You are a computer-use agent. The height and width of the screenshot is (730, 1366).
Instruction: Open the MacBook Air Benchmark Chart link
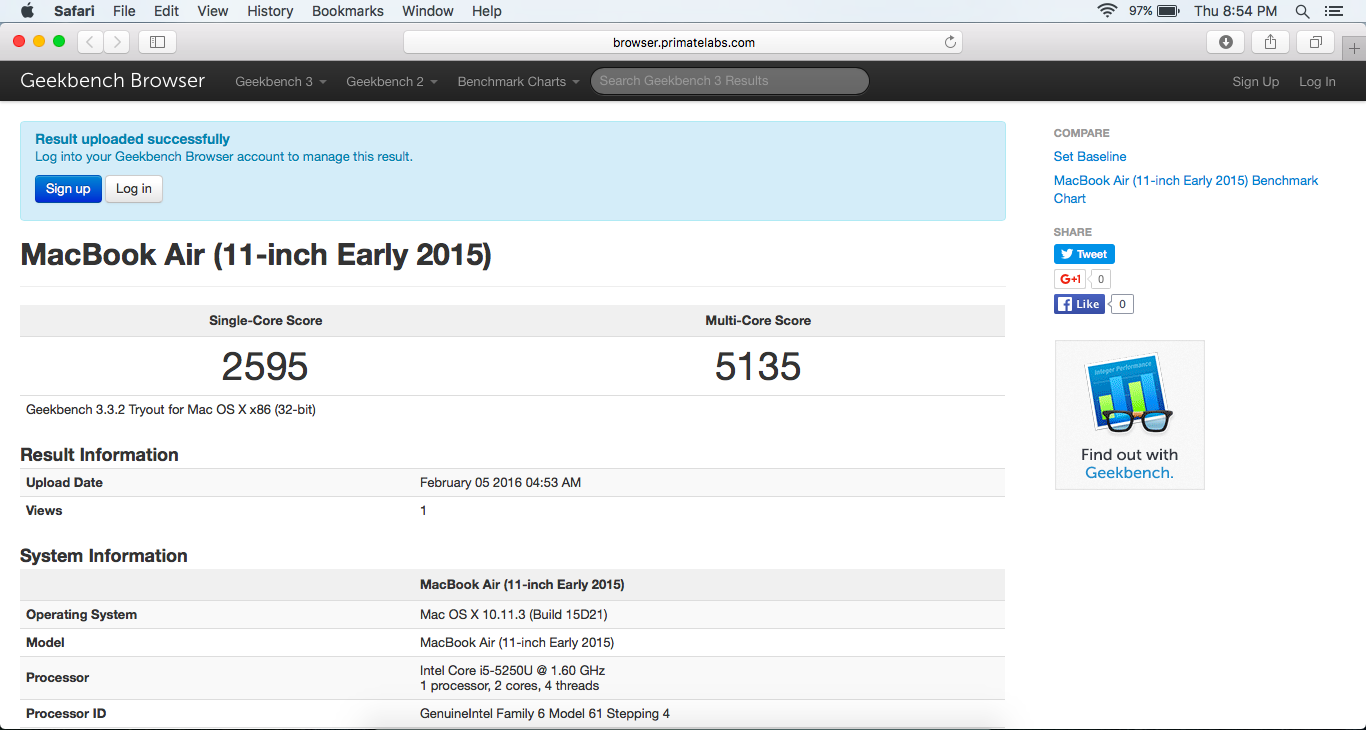(1186, 189)
